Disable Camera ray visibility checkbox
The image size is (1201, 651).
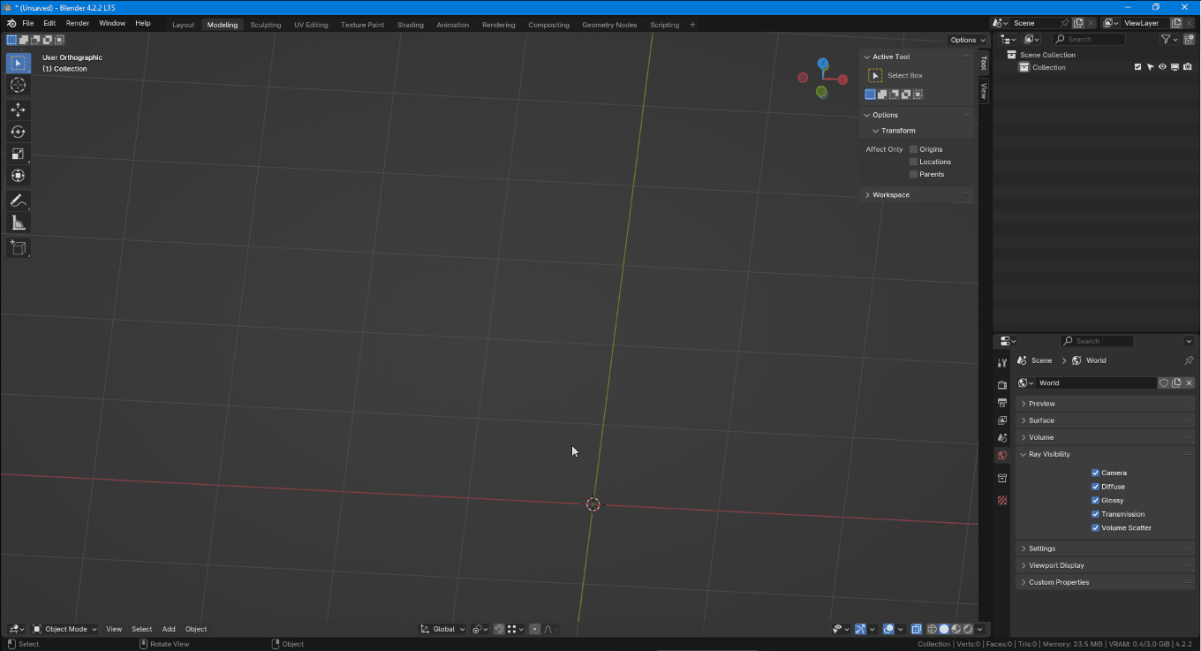click(1096, 473)
